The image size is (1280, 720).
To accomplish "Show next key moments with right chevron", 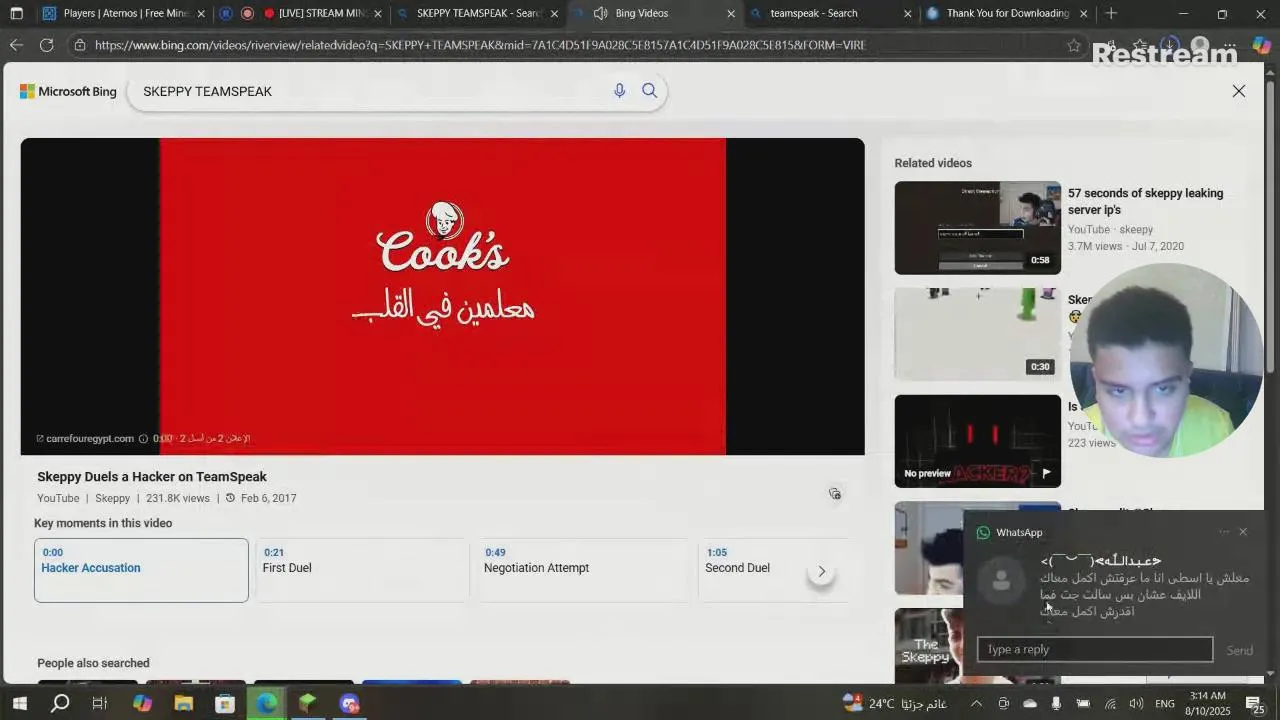I will point(822,572).
